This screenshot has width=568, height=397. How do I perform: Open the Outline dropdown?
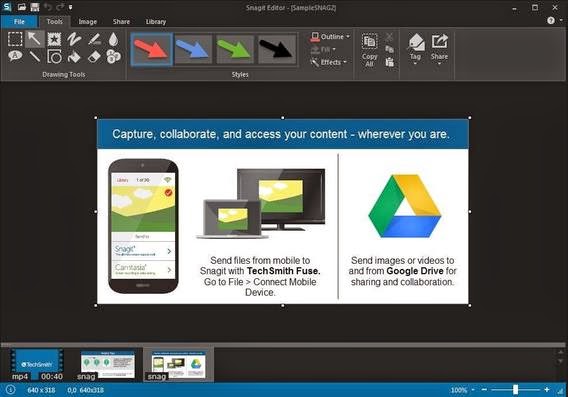(x=330, y=37)
